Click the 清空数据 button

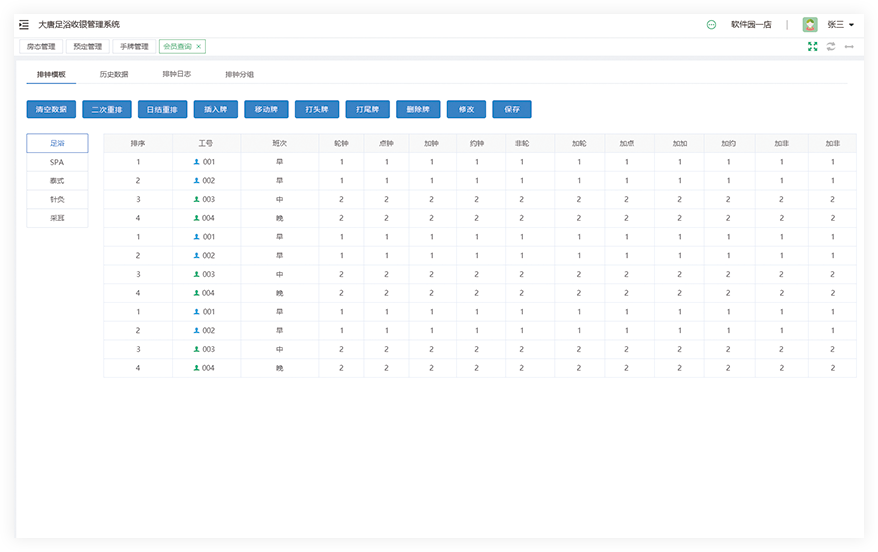tap(51, 109)
